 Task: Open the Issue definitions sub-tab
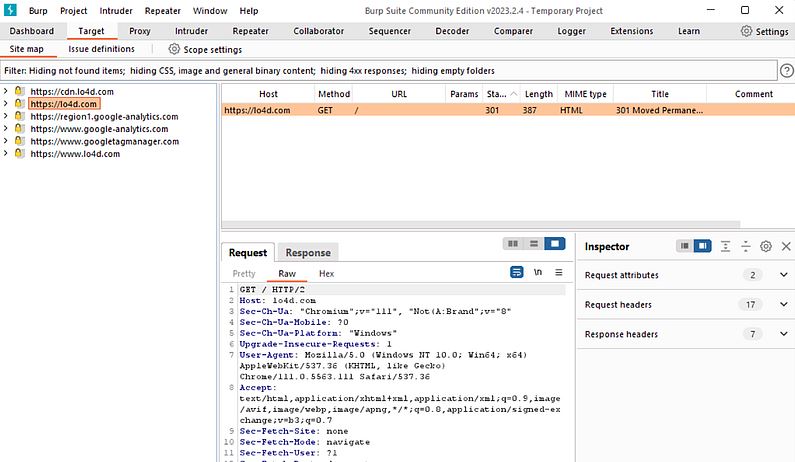(101, 49)
